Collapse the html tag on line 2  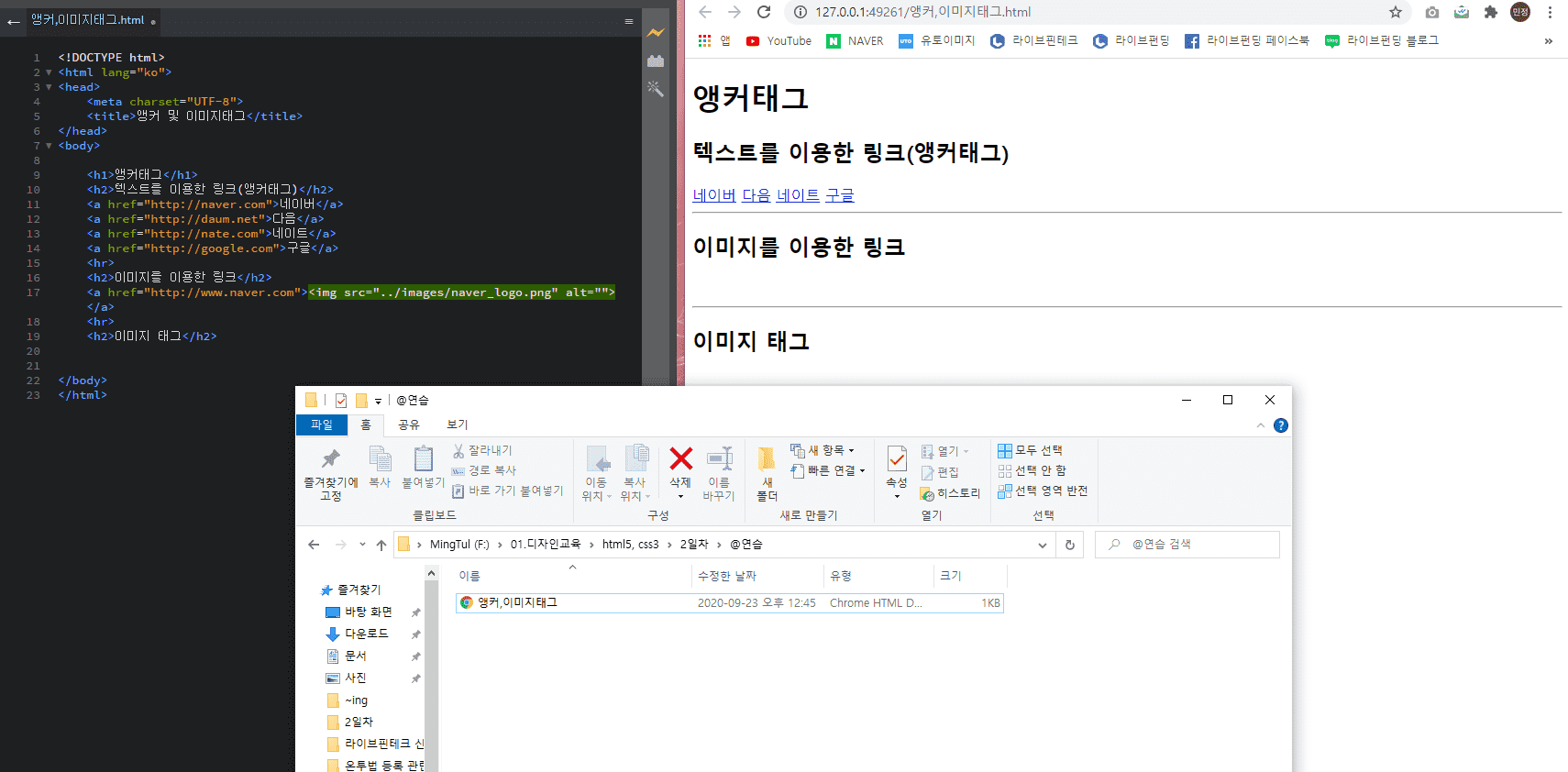[49, 72]
